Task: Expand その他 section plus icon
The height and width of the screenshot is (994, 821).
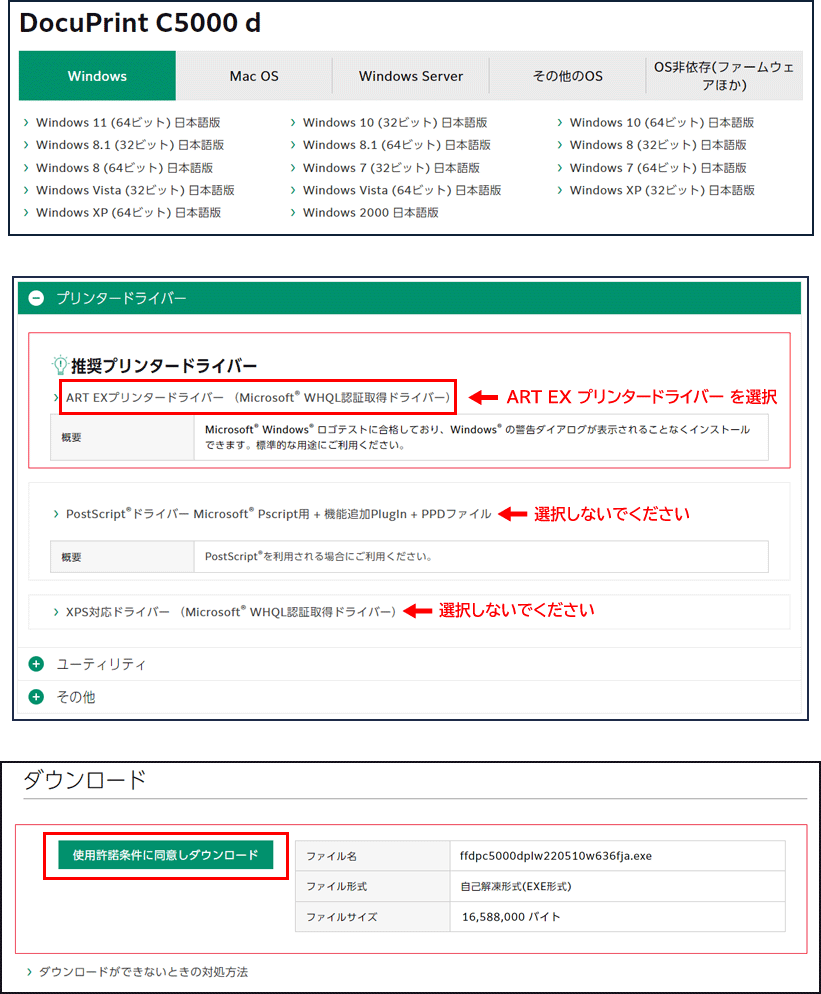Action: coord(37,697)
